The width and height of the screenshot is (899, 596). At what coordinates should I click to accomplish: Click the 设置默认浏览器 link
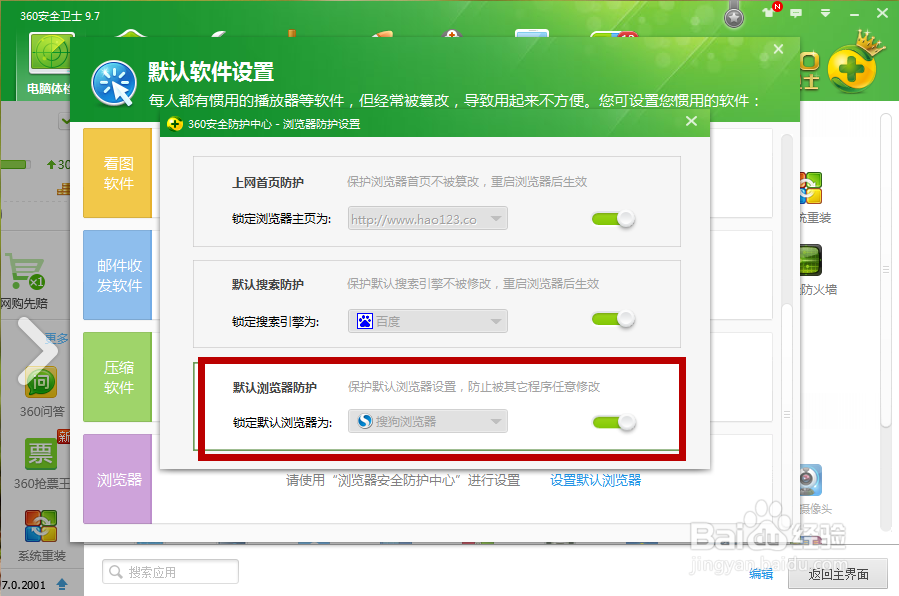[595, 480]
